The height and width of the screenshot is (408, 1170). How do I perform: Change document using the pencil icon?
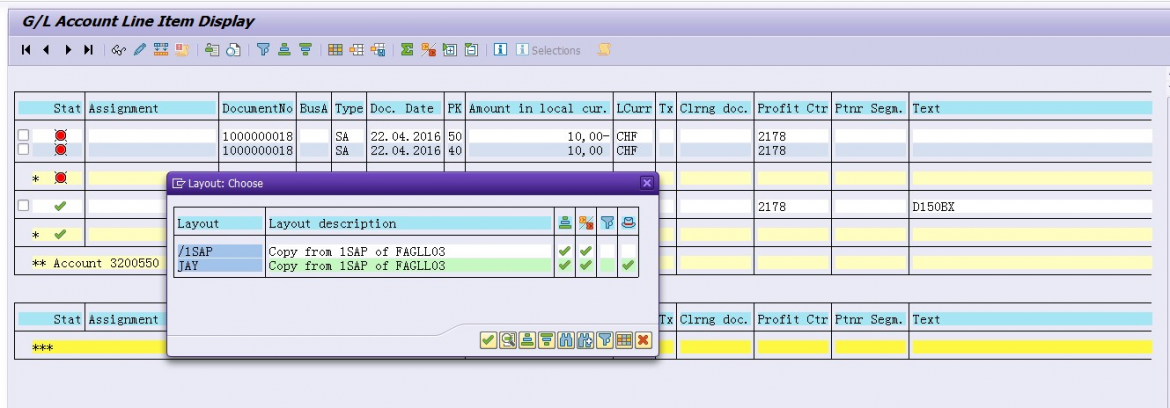140,50
